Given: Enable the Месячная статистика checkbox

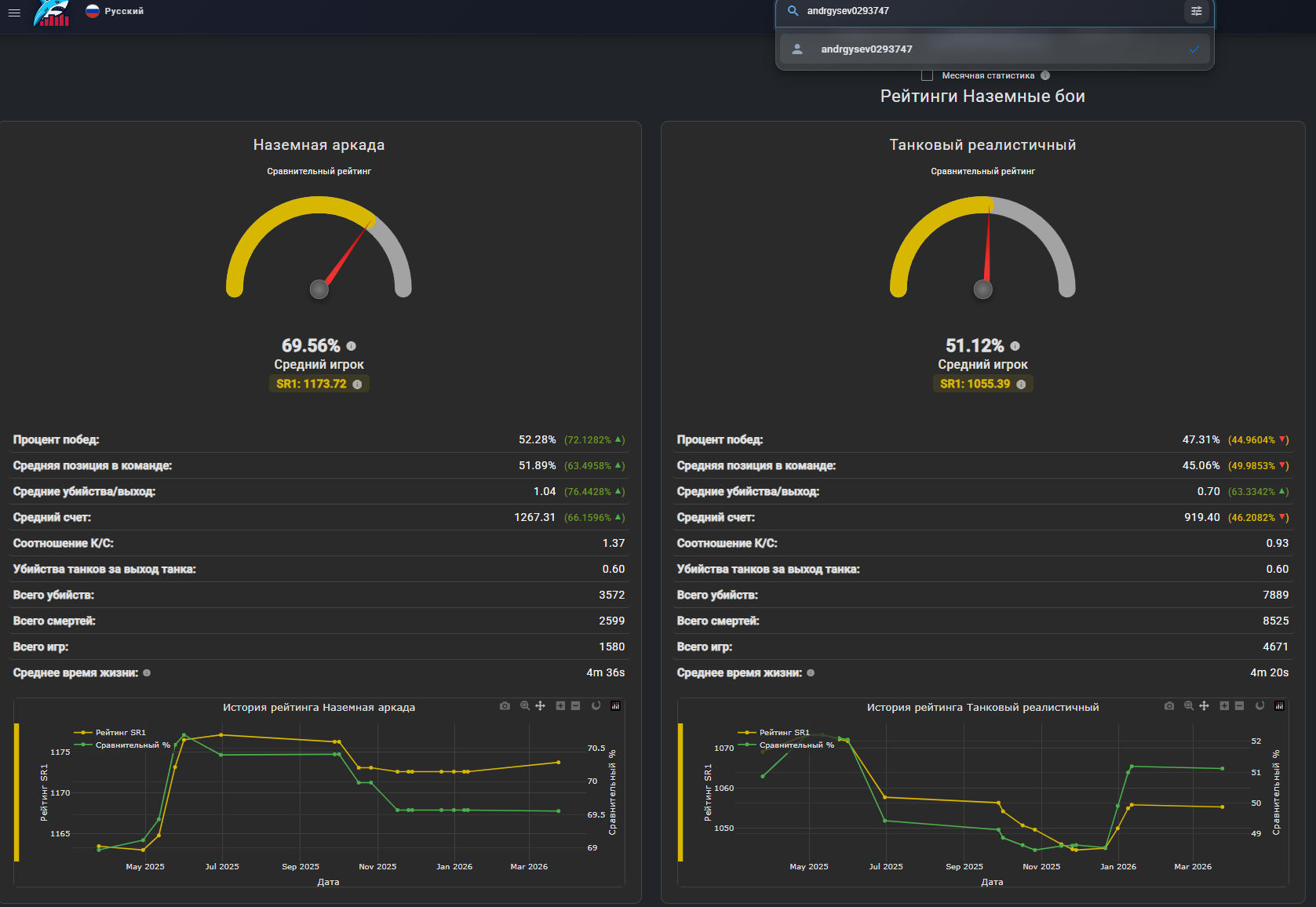Looking at the screenshot, I should click(927, 75).
